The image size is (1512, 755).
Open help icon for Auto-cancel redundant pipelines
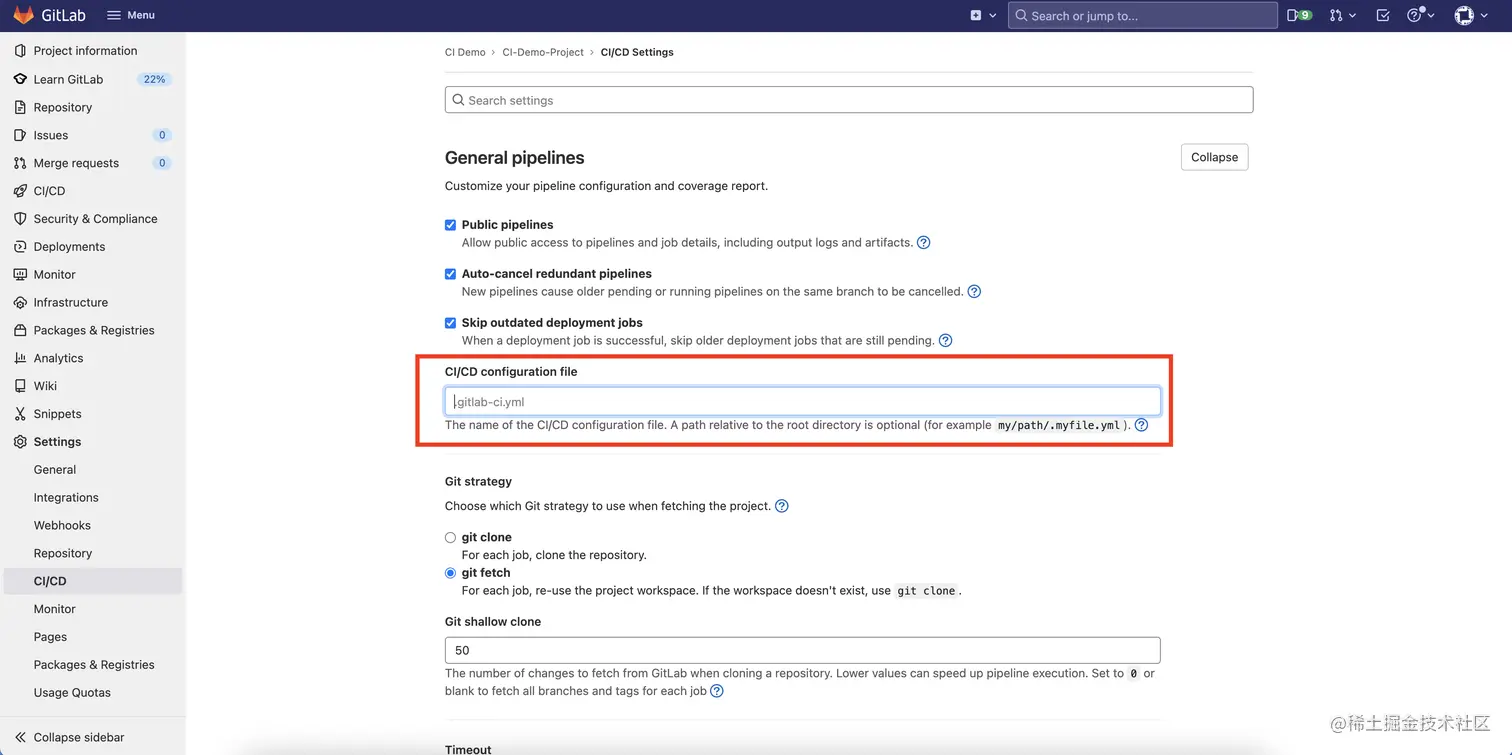coord(974,292)
